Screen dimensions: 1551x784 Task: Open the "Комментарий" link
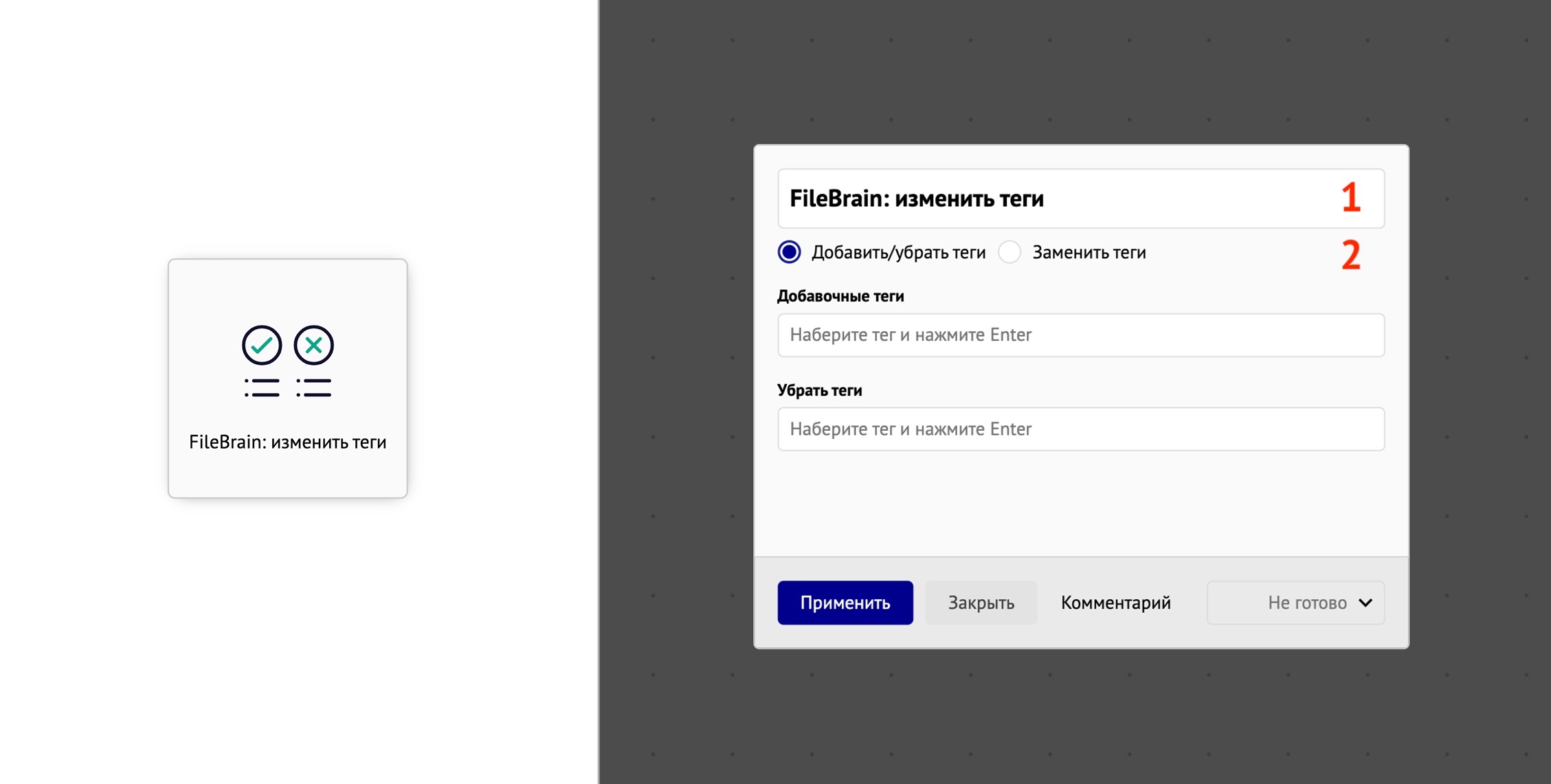pyautogui.click(x=1115, y=603)
